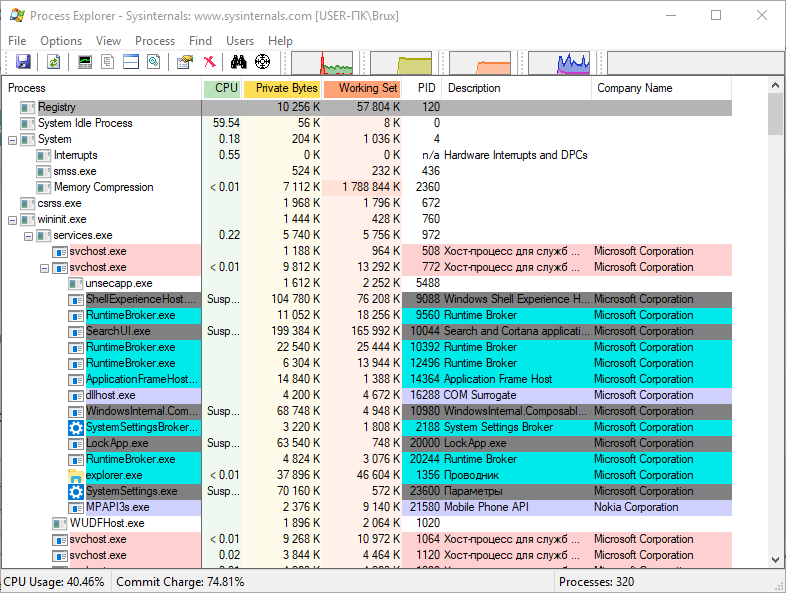Open System Information from toolbar graph icon
786x593 pixels.
(x=85, y=62)
